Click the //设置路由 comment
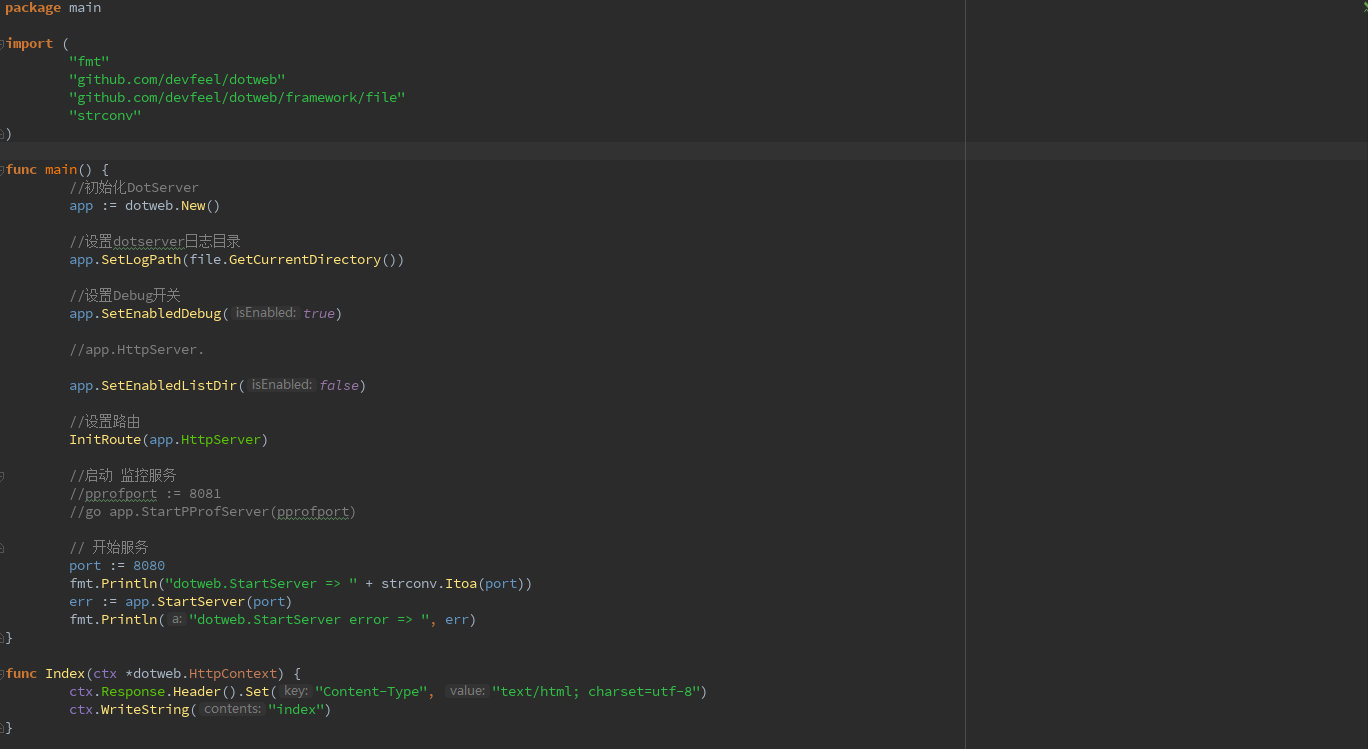Viewport: 1368px width, 749px height. click(x=105, y=421)
